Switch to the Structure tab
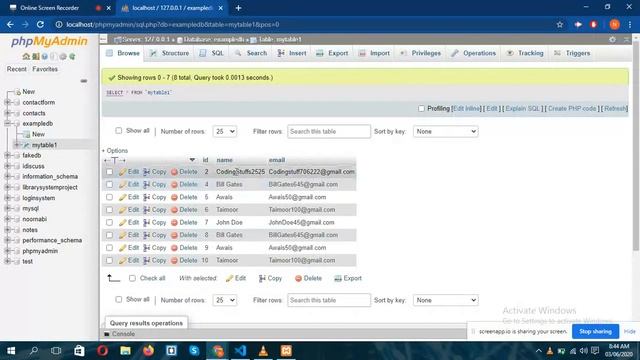640x360 pixels. click(x=169, y=53)
